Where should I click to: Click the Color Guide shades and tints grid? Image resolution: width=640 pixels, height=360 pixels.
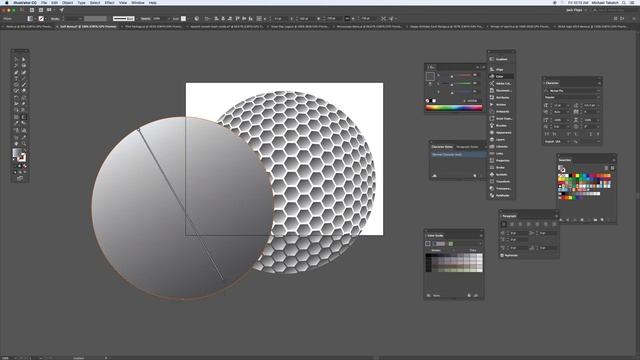tap(454, 262)
